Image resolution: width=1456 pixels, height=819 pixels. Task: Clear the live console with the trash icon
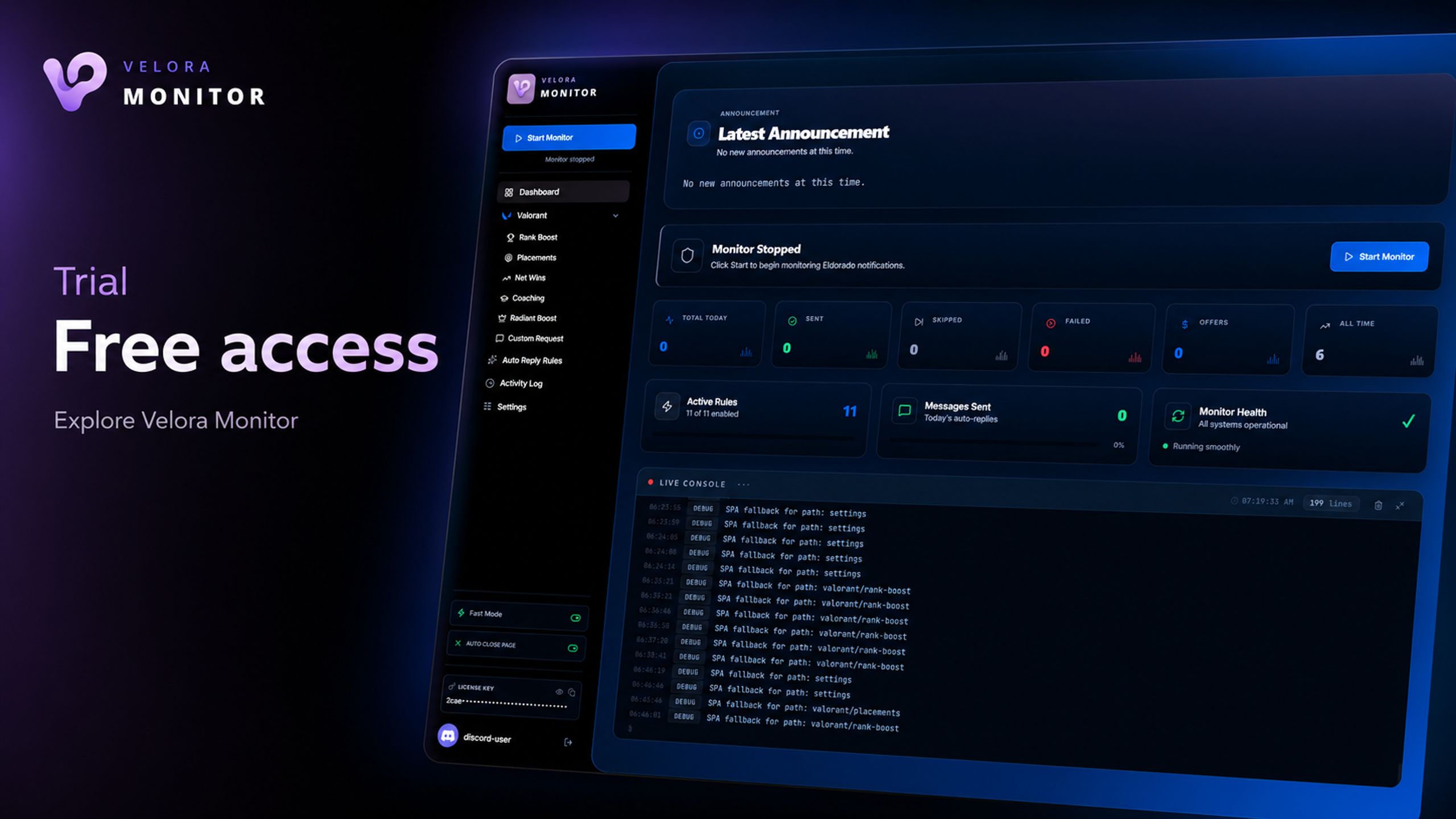[1378, 505]
